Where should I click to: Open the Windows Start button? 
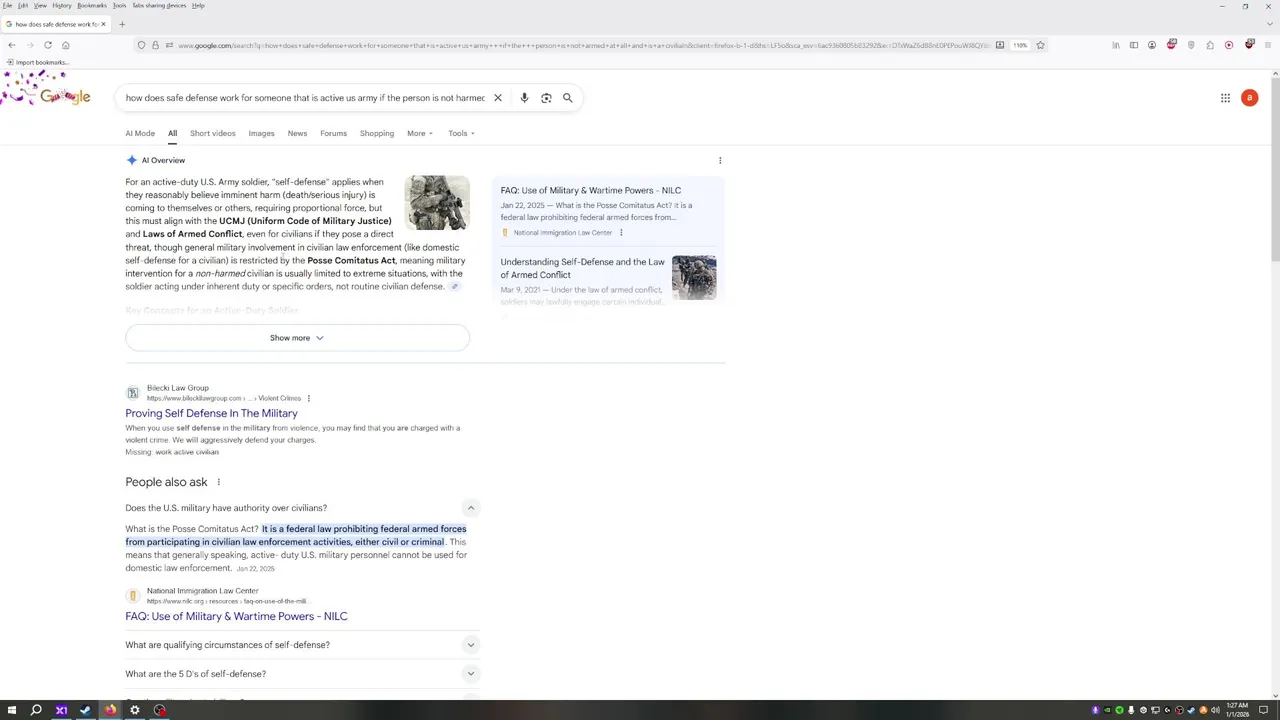(11, 710)
